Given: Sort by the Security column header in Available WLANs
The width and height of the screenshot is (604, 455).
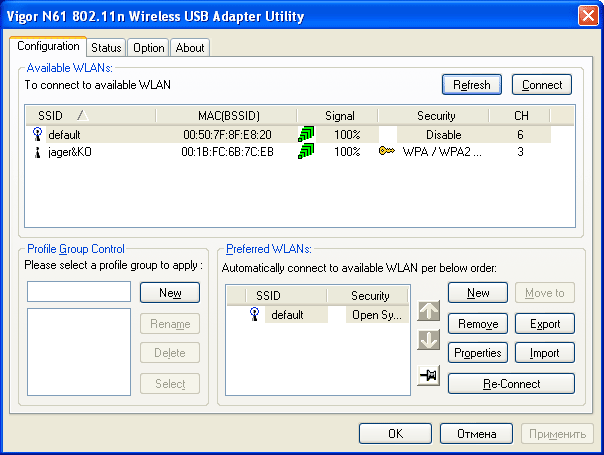Looking at the screenshot, I should [435, 116].
